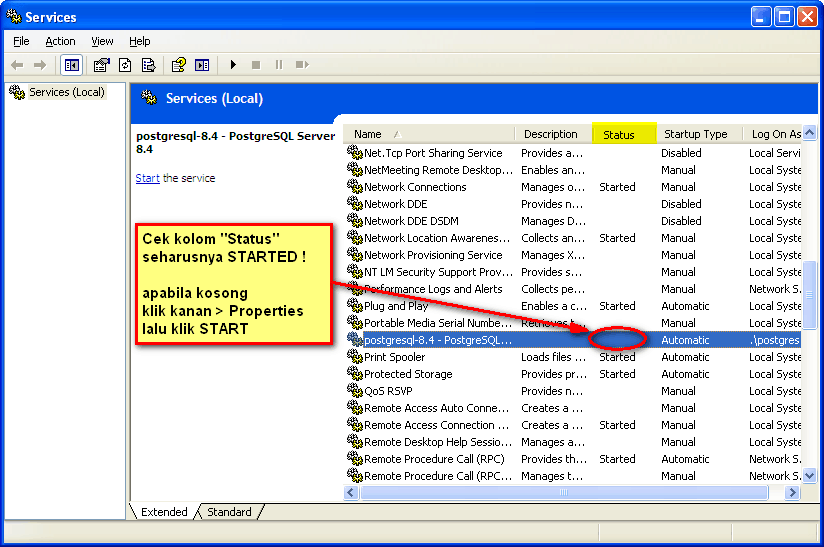The image size is (824, 547).
Task: Click the gear icon of Network DDE
Action: [355, 204]
